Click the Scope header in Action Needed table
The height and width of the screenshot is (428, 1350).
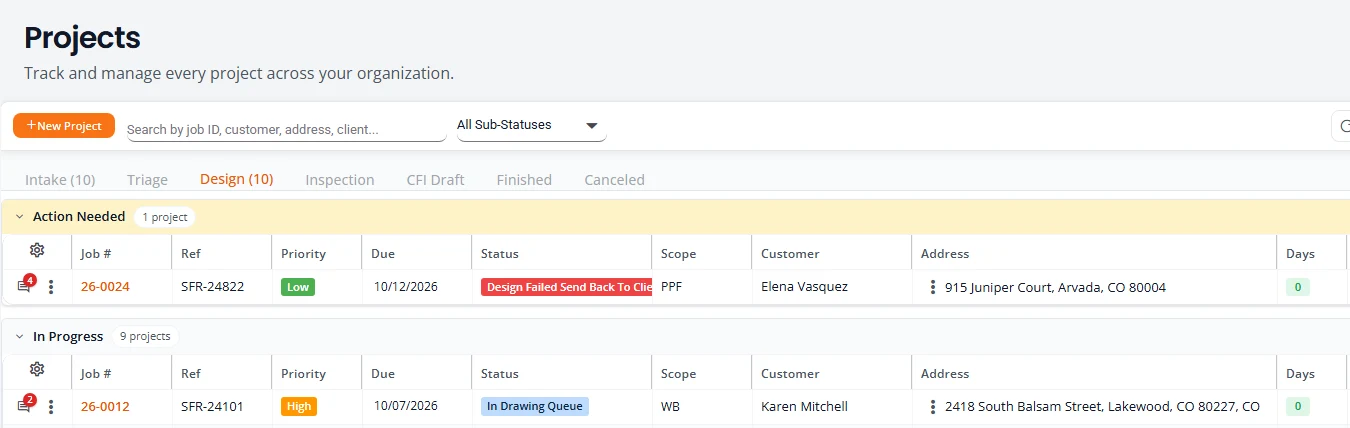(678, 254)
